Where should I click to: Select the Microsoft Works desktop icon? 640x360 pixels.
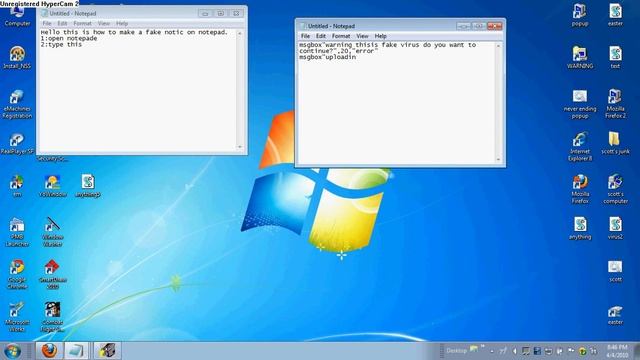[17, 317]
